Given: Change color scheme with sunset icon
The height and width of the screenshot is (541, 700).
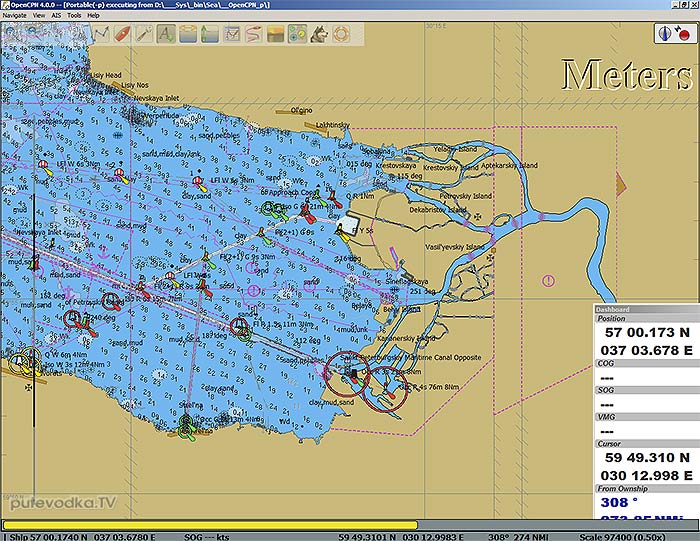Looking at the screenshot, I should pyautogui.click(x=275, y=34).
